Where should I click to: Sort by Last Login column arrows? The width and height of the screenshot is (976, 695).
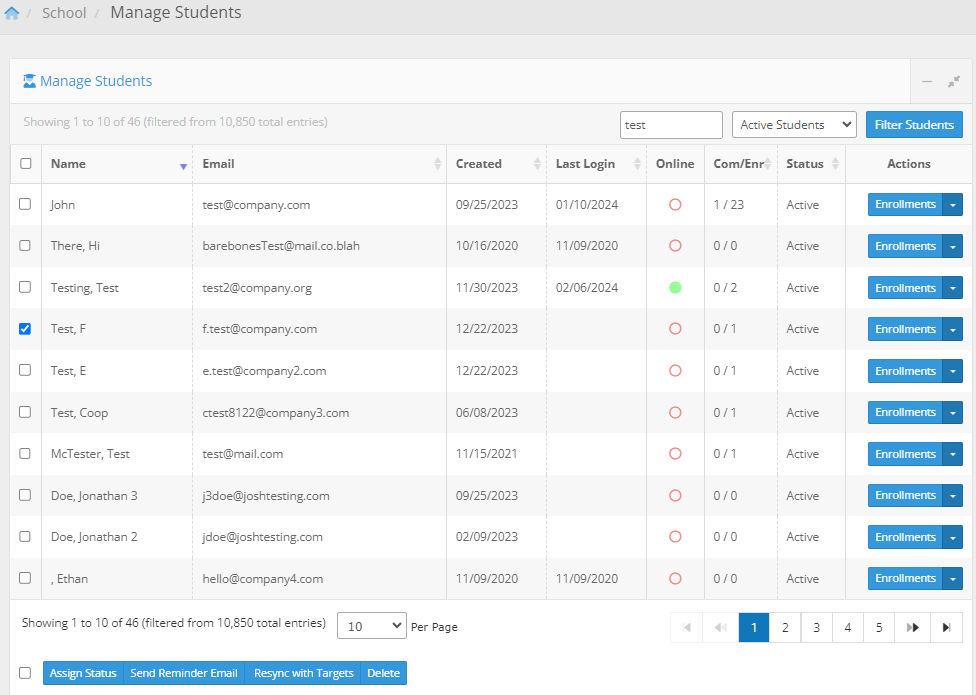coord(637,164)
